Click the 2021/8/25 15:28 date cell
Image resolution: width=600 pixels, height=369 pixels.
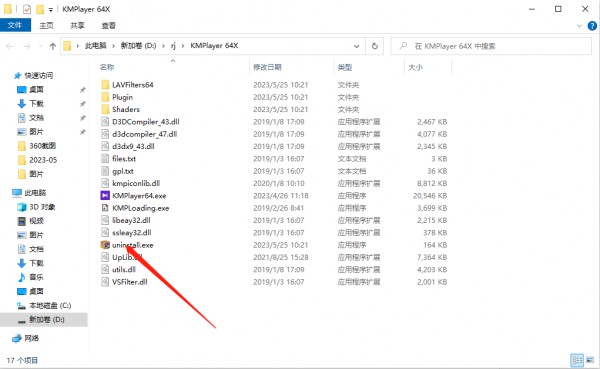coord(280,257)
